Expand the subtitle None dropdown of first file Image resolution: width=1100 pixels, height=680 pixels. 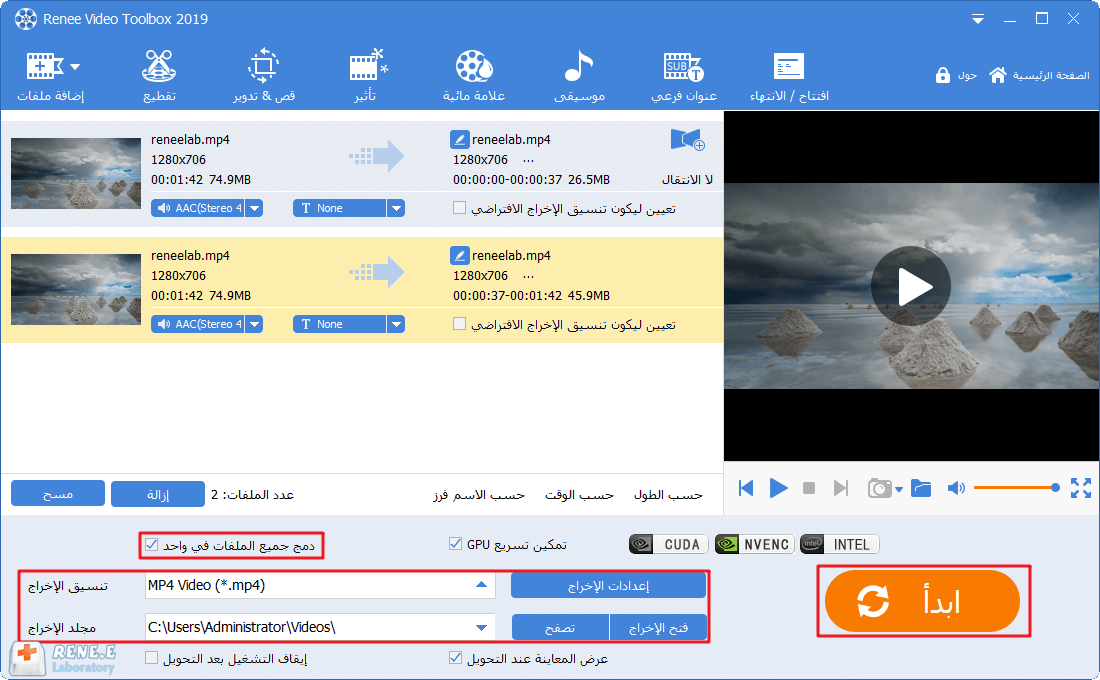(396, 208)
